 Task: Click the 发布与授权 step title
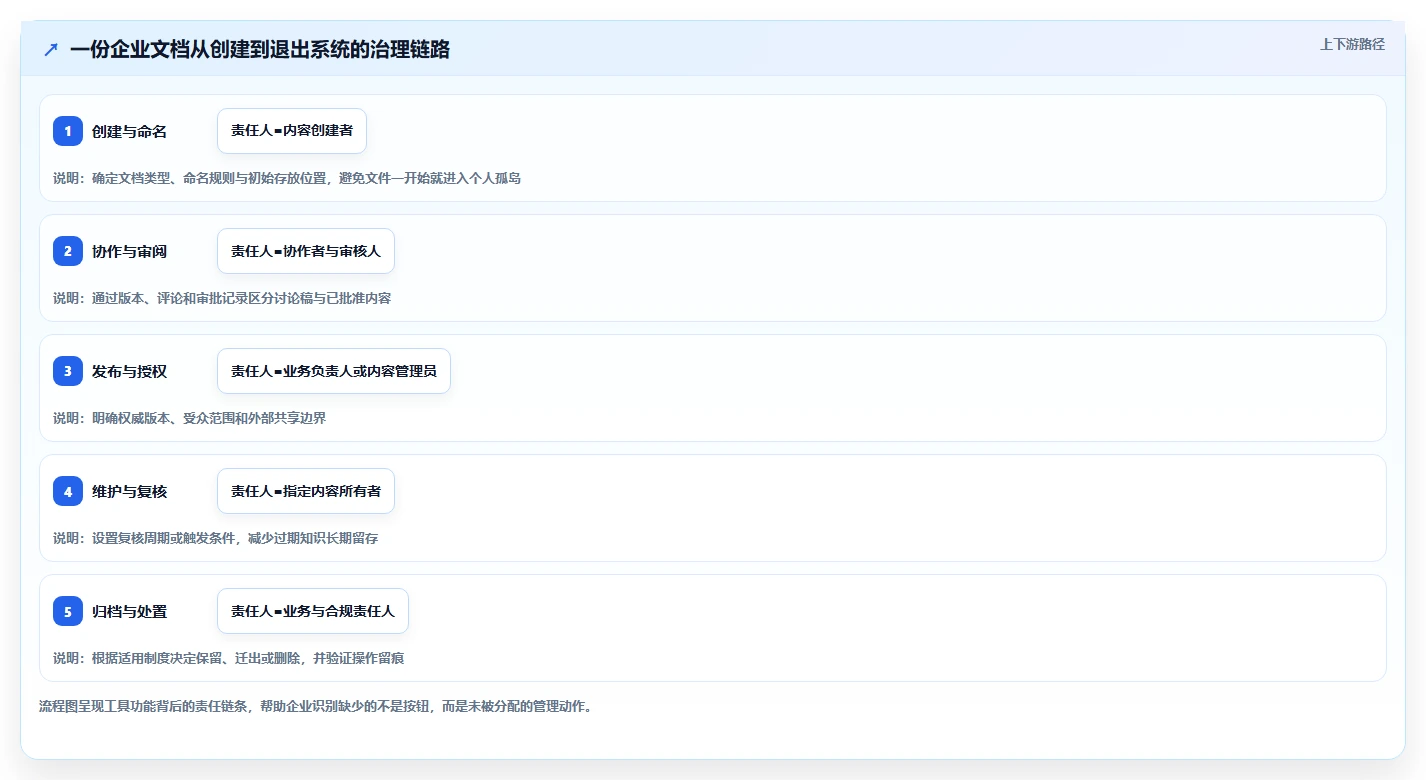click(x=129, y=371)
